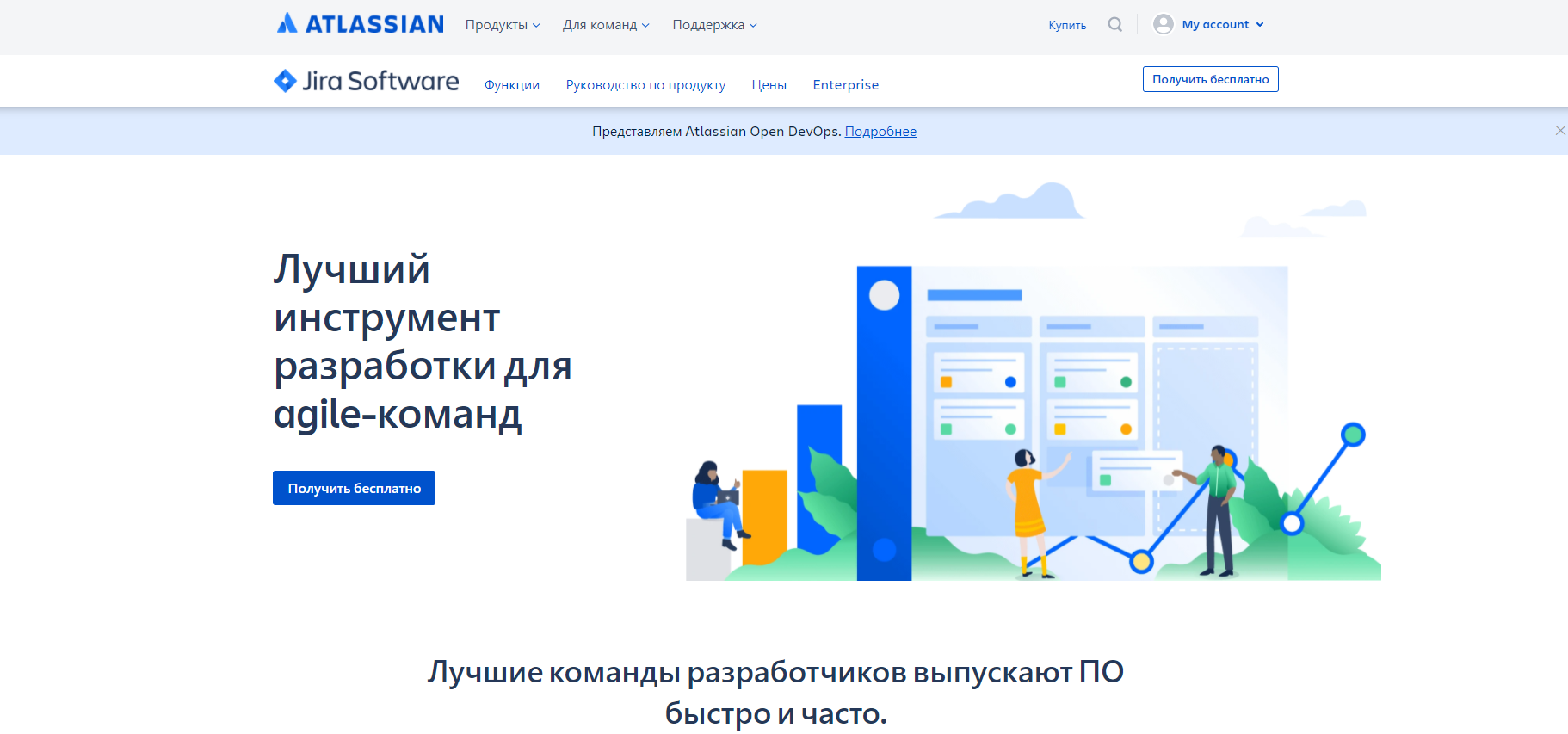Expand the Продукты dropdown menu

(x=503, y=25)
